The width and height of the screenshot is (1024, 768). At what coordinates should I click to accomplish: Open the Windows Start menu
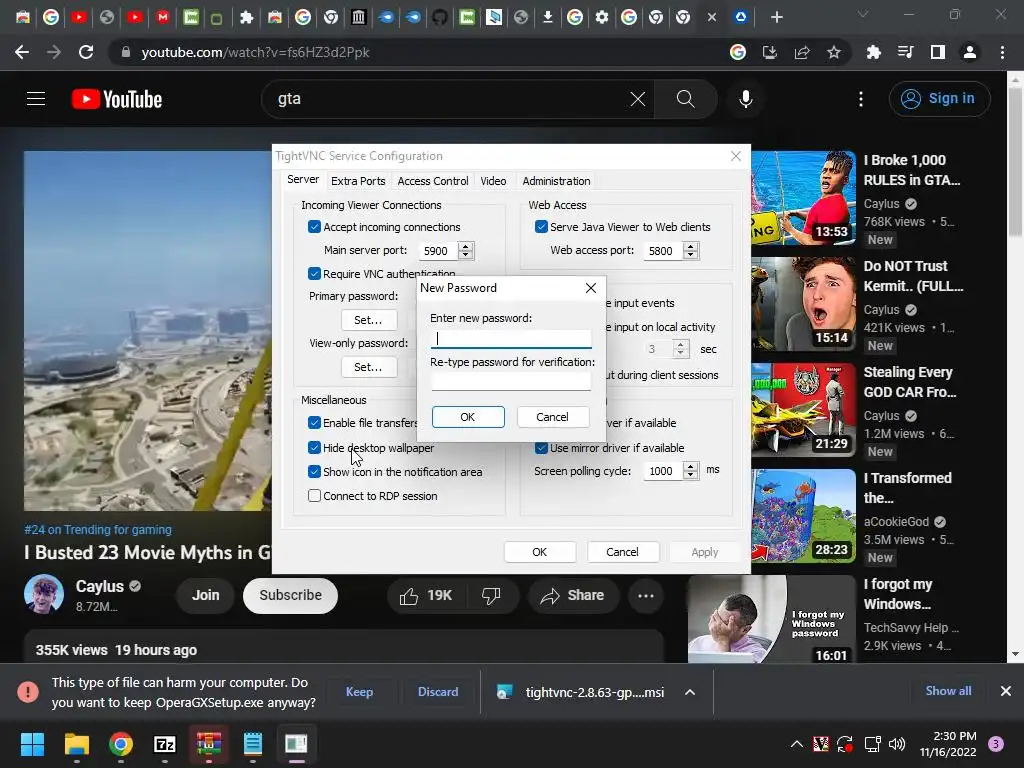32,744
